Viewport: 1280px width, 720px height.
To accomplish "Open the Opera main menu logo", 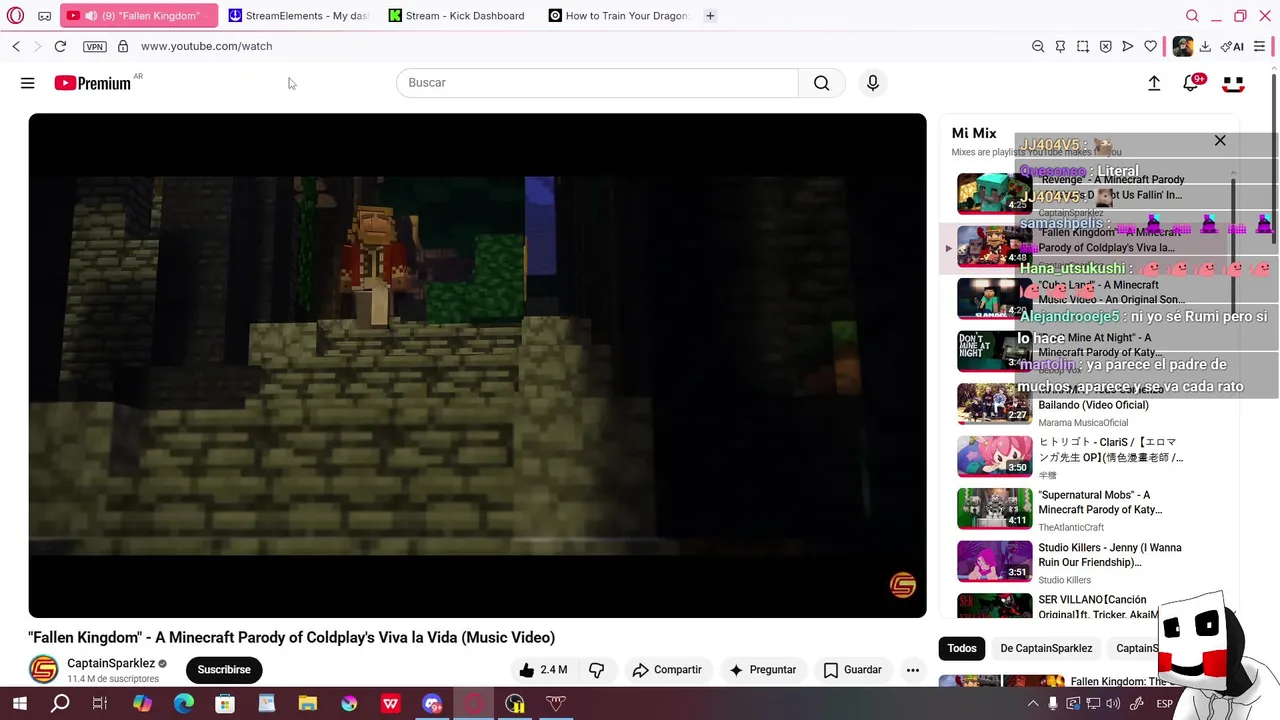I will [x=15, y=16].
